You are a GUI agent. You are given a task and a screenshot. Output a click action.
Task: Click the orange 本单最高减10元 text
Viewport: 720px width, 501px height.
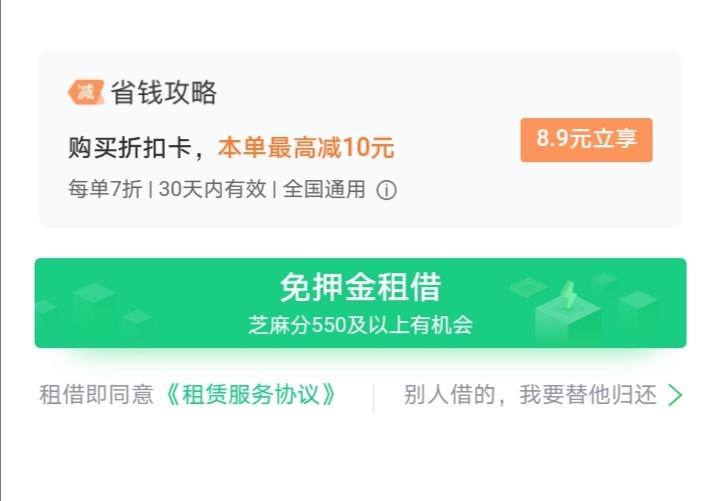[x=306, y=149]
